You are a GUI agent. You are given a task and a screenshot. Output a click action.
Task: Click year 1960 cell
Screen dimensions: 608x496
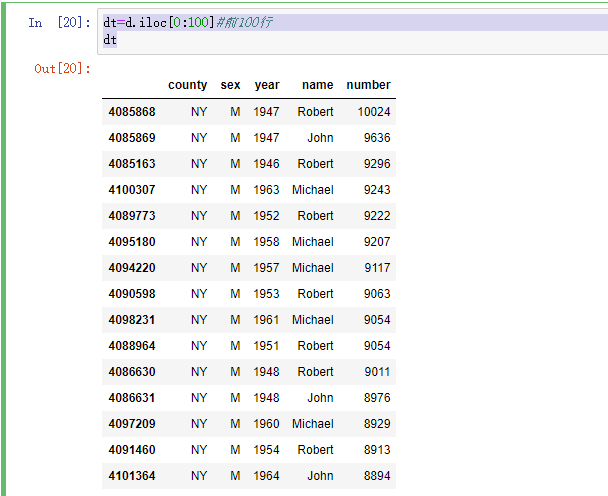click(266, 423)
